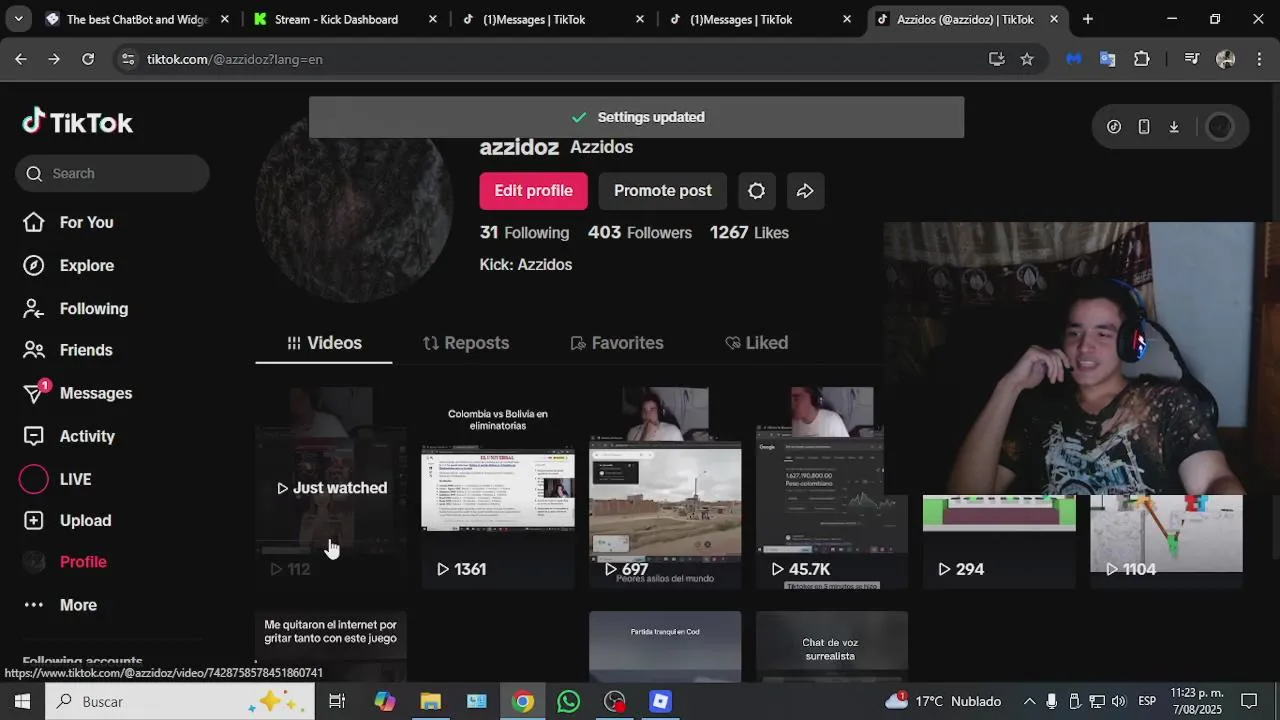This screenshot has width=1280, height=720.
Task: Open For You feed home icon
Action: pos(34,222)
